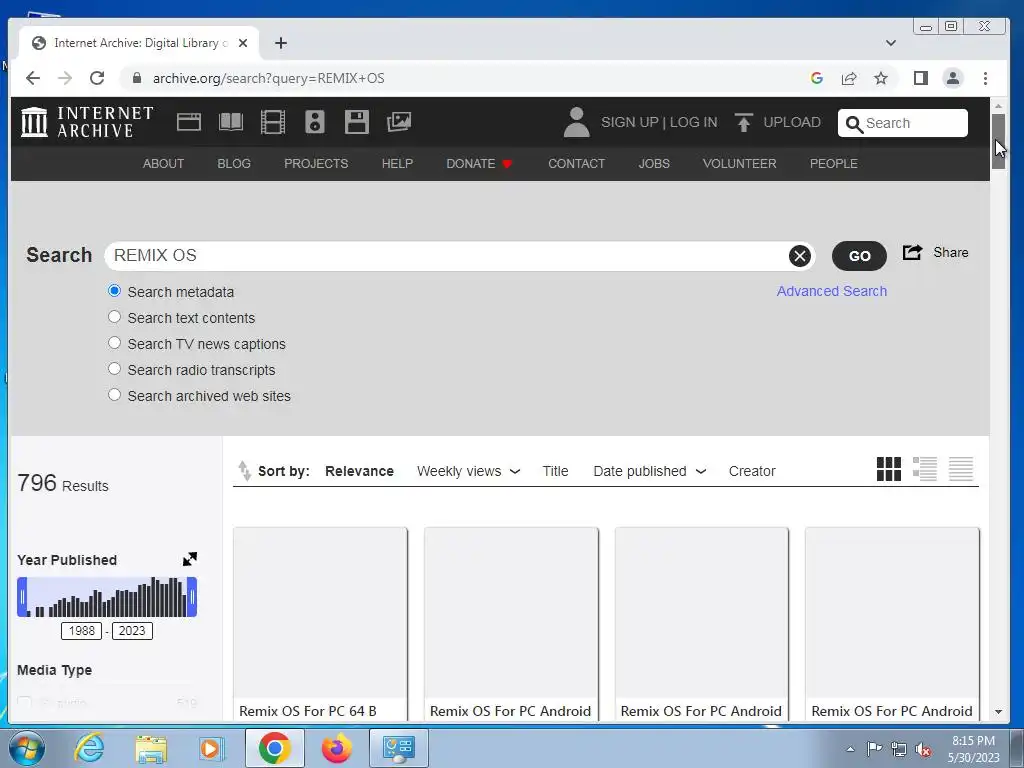This screenshot has height=768, width=1024.
Task: Open the Images picture icon
Action: [x=399, y=122]
